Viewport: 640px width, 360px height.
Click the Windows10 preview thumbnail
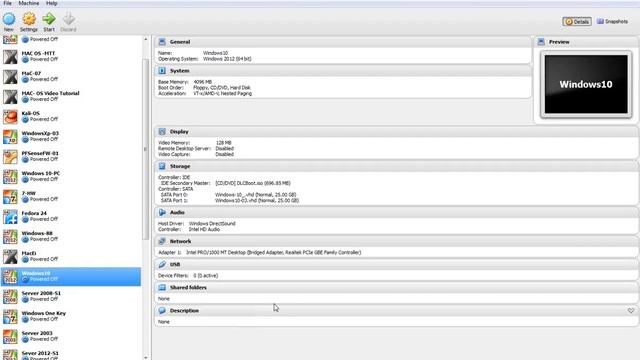(586, 84)
